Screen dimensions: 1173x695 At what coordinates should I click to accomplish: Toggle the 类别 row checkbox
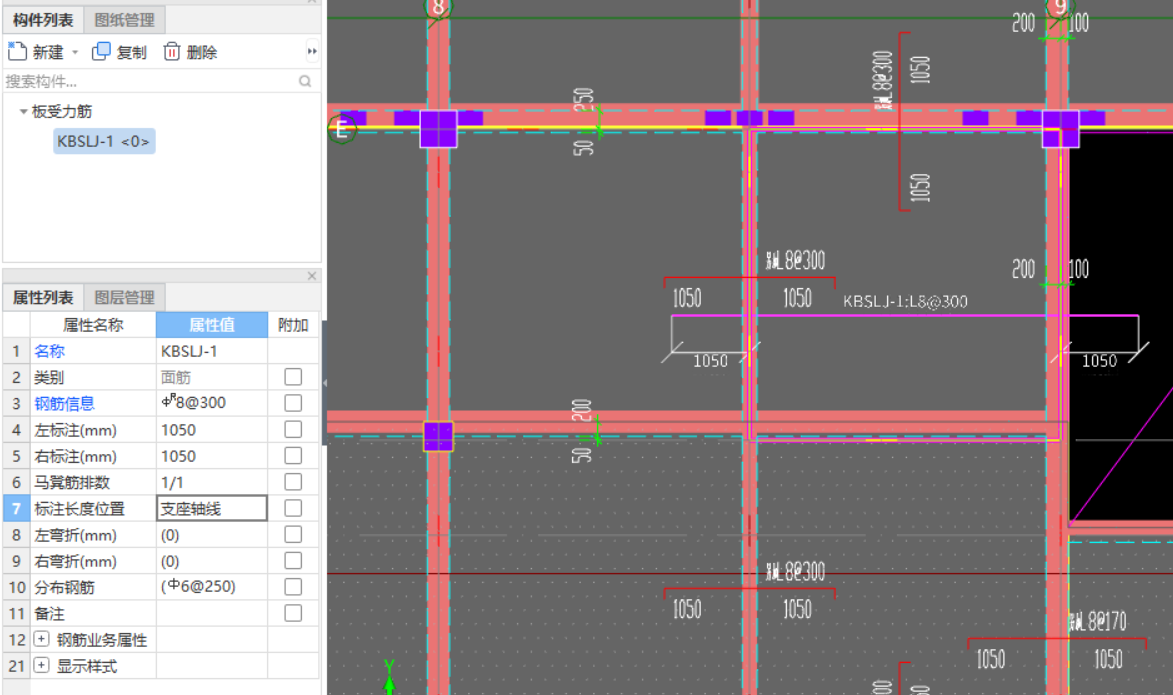coord(293,377)
